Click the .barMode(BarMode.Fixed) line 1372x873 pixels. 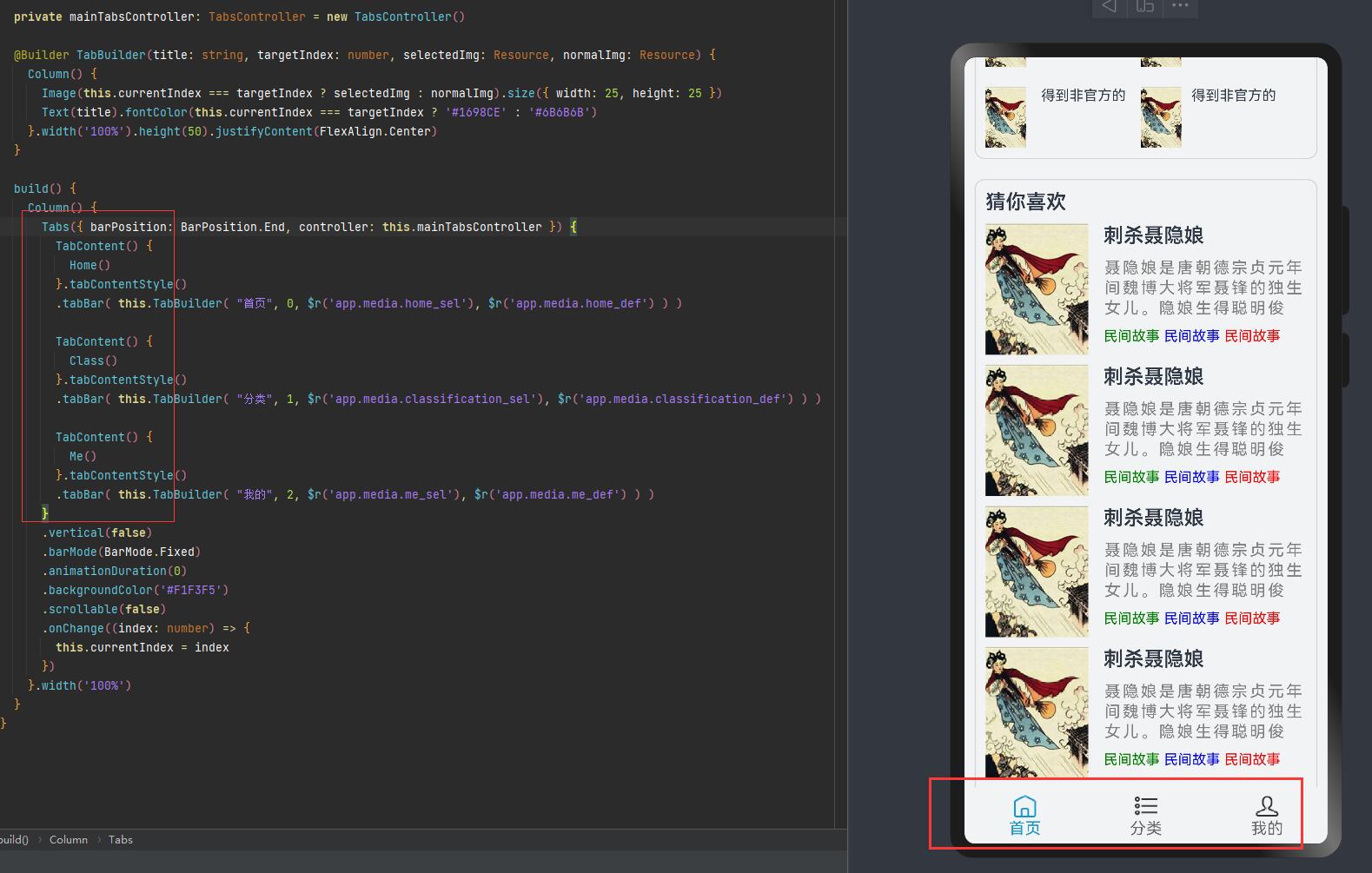tap(122, 552)
